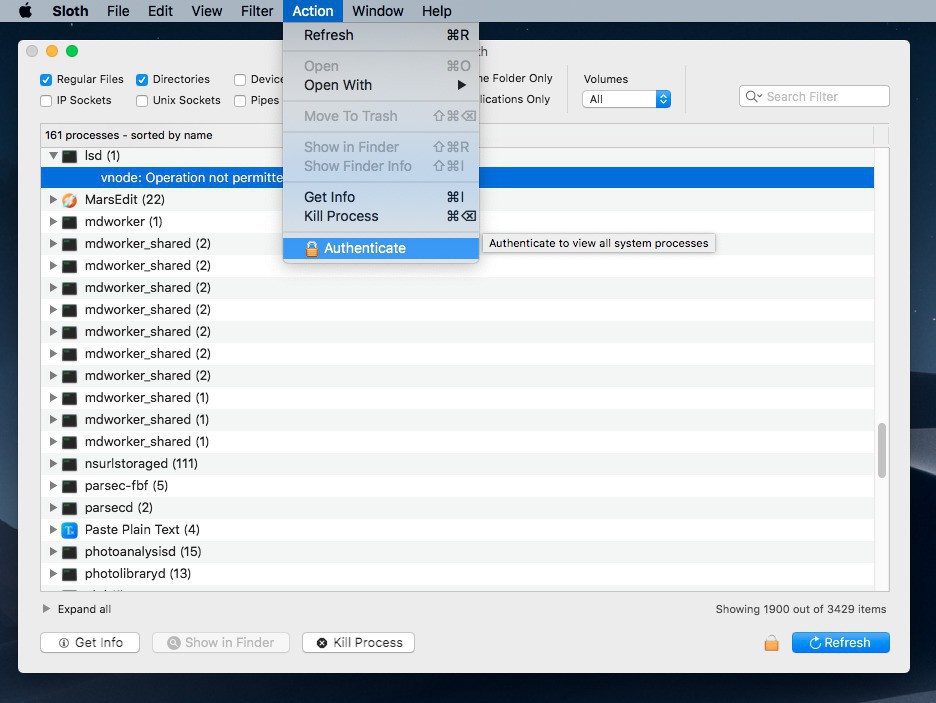
Task: Click the MarsEdit app icon
Action: click(70, 200)
